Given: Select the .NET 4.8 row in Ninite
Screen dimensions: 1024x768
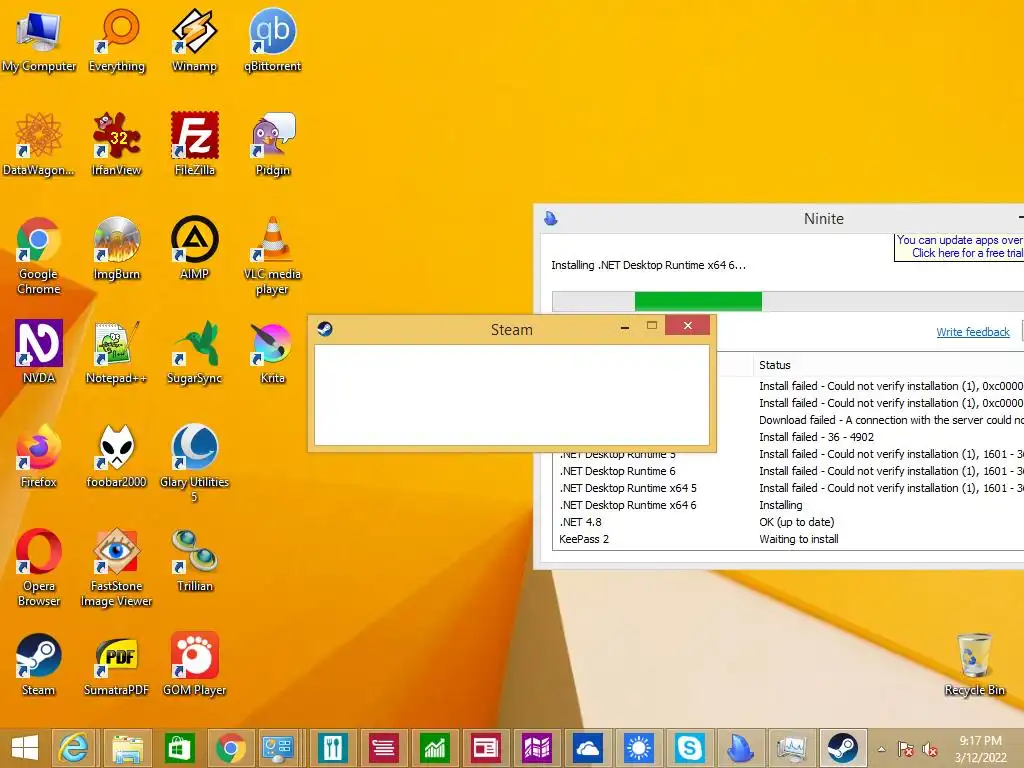Looking at the screenshot, I should 788,522.
